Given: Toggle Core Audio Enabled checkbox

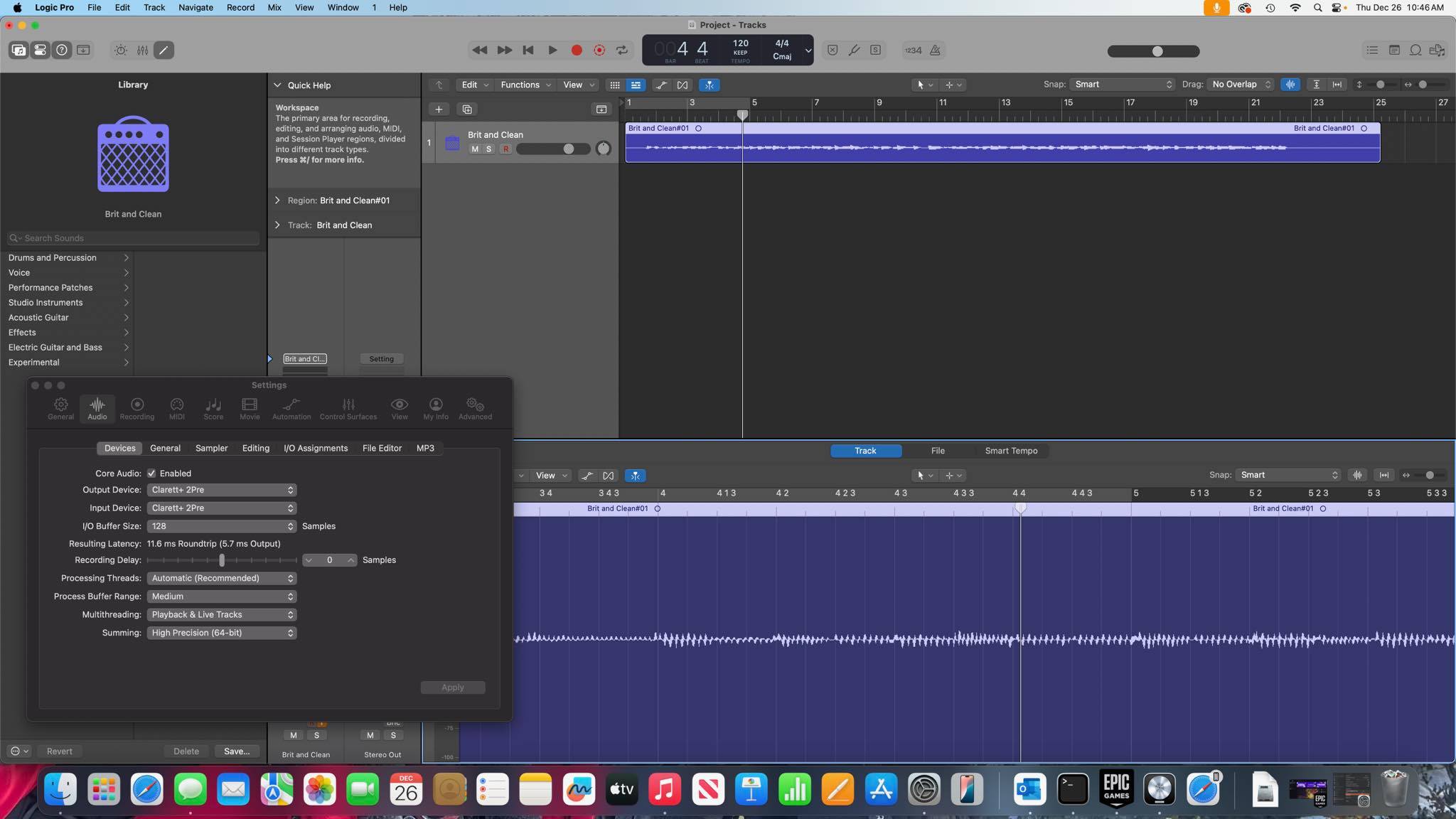Looking at the screenshot, I should [x=151, y=473].
